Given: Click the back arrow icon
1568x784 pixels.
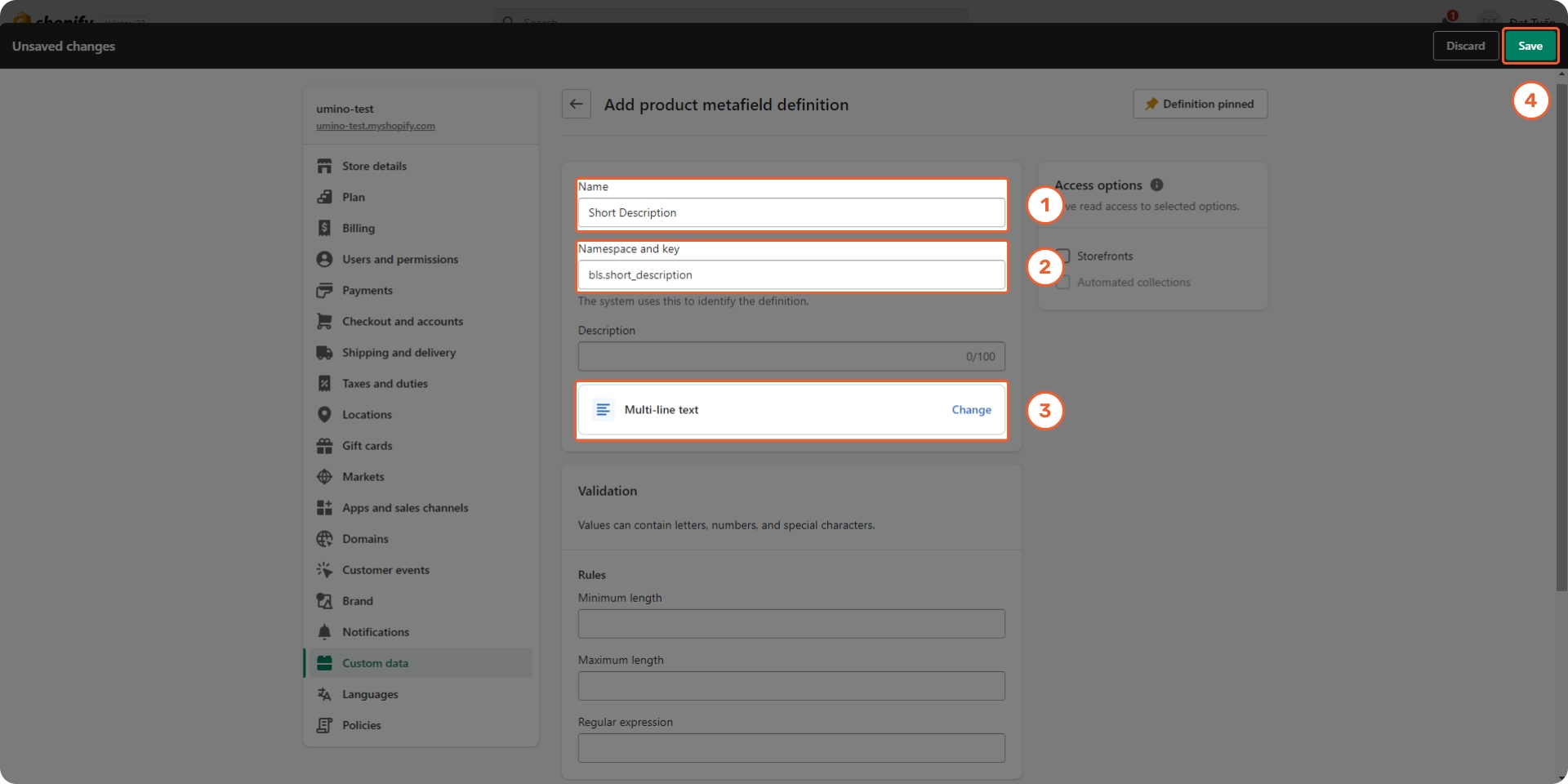Looking at the screenshot, I should click(576, 104).
